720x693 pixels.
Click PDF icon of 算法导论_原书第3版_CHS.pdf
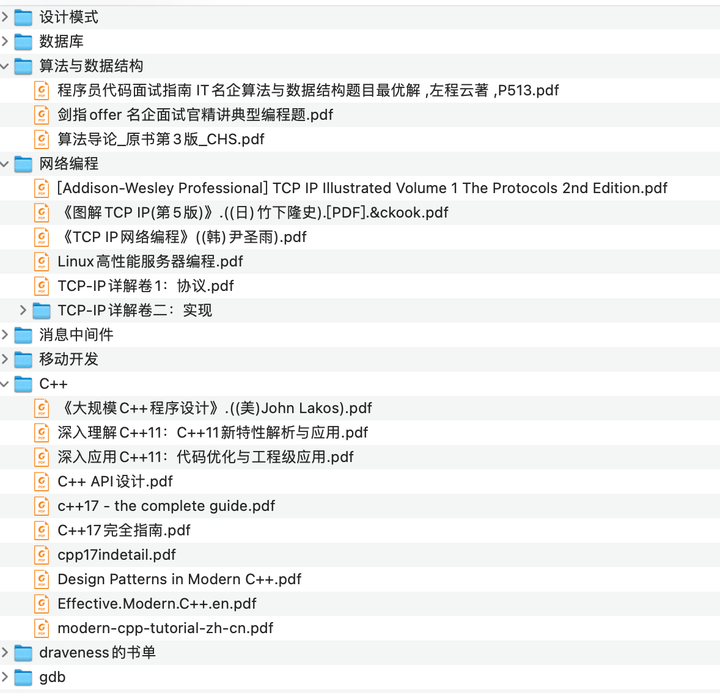pyautogui.click(x=41, y=139)
